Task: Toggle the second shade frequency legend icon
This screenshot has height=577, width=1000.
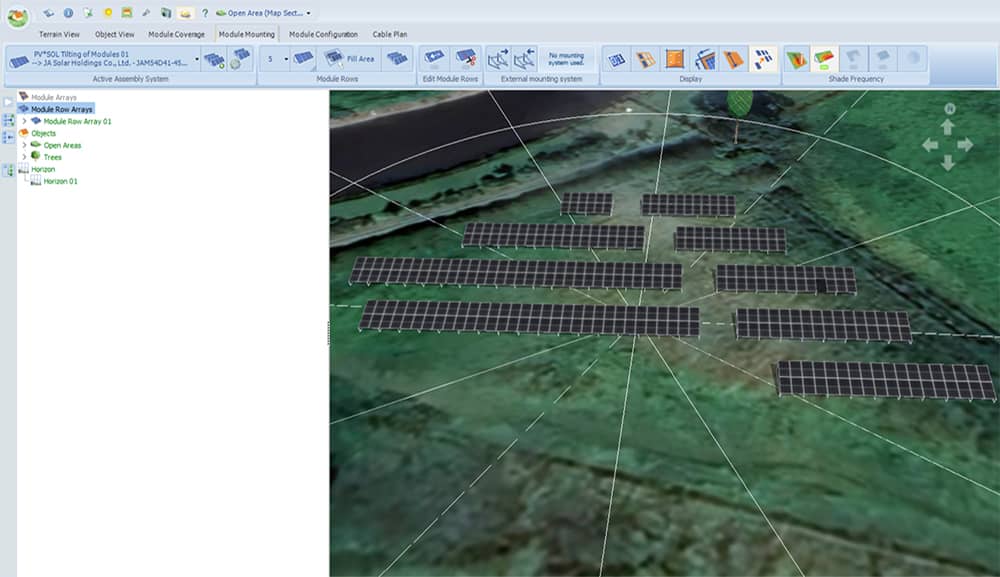Action: coord(824,59)
